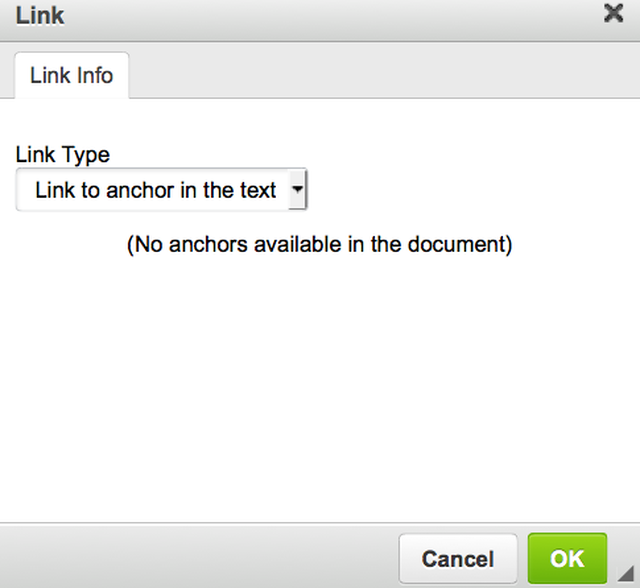Viewport: 640px width, 588px height.
Task: Click the empty tab strip right of Link Info
Action: pyautogui.click(x=380, y=75)
